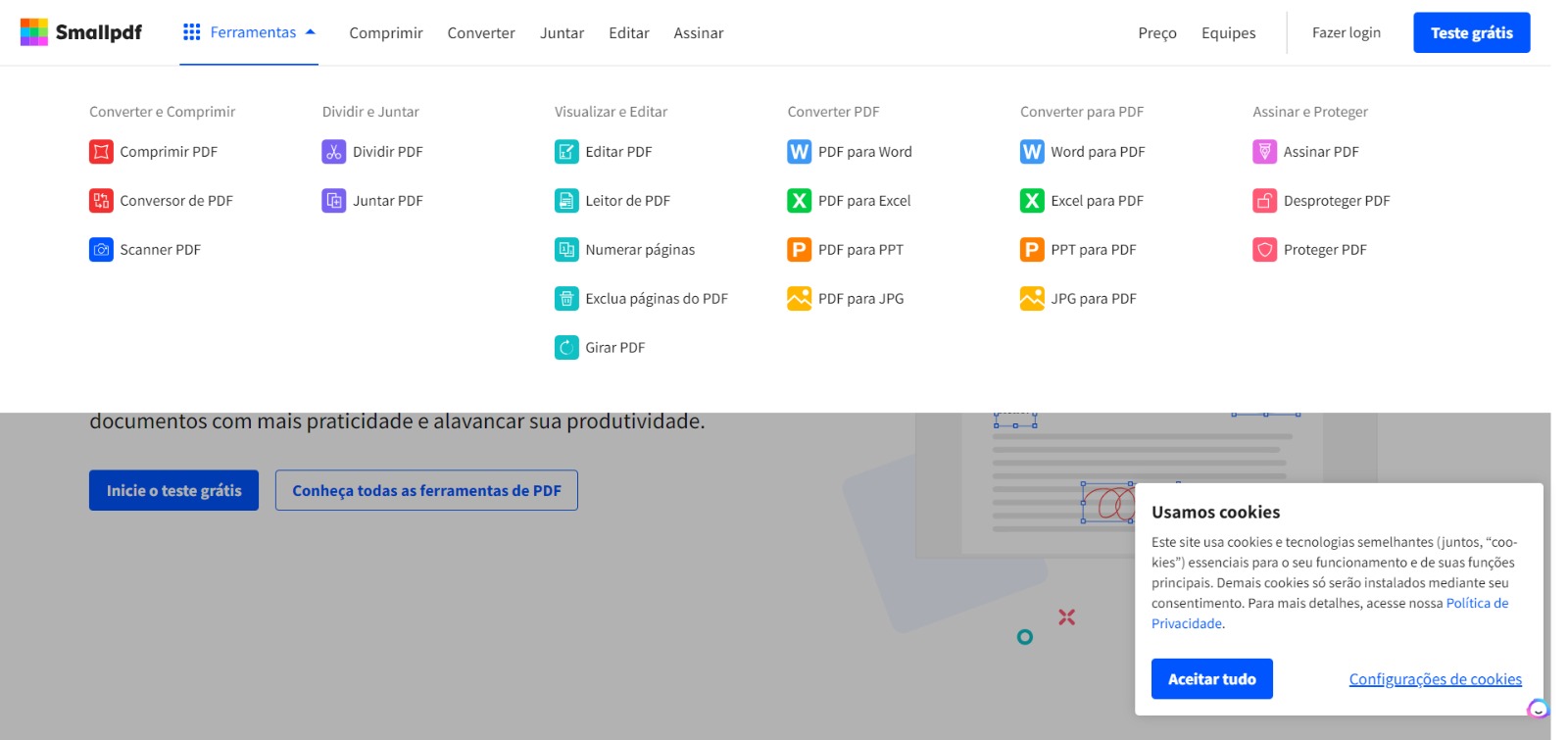1568x740 pixels.
Task: Select the PDF para Excel text
Action: (864, 201)
